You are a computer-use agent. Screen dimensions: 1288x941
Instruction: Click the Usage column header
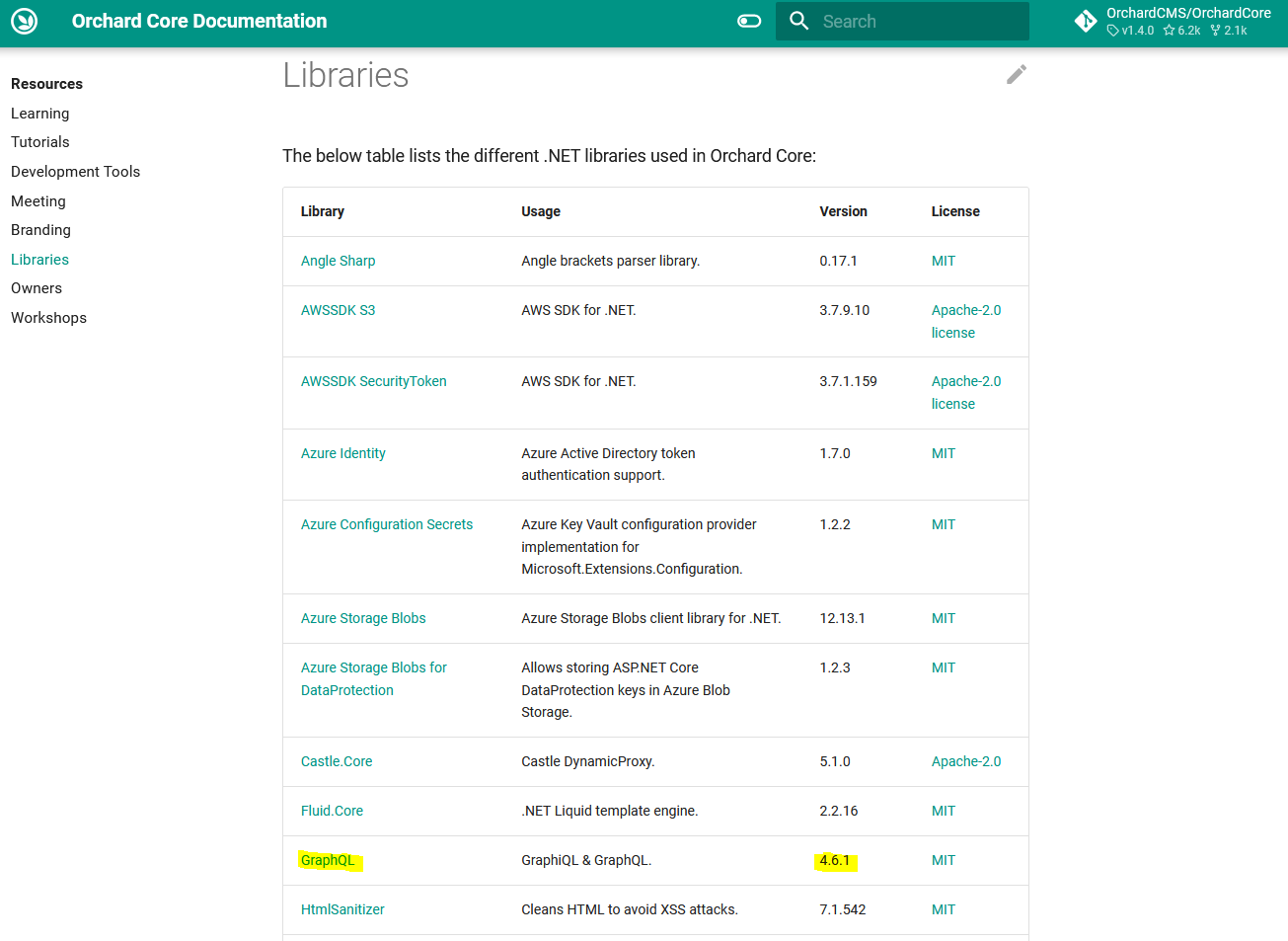coord(541,211)
